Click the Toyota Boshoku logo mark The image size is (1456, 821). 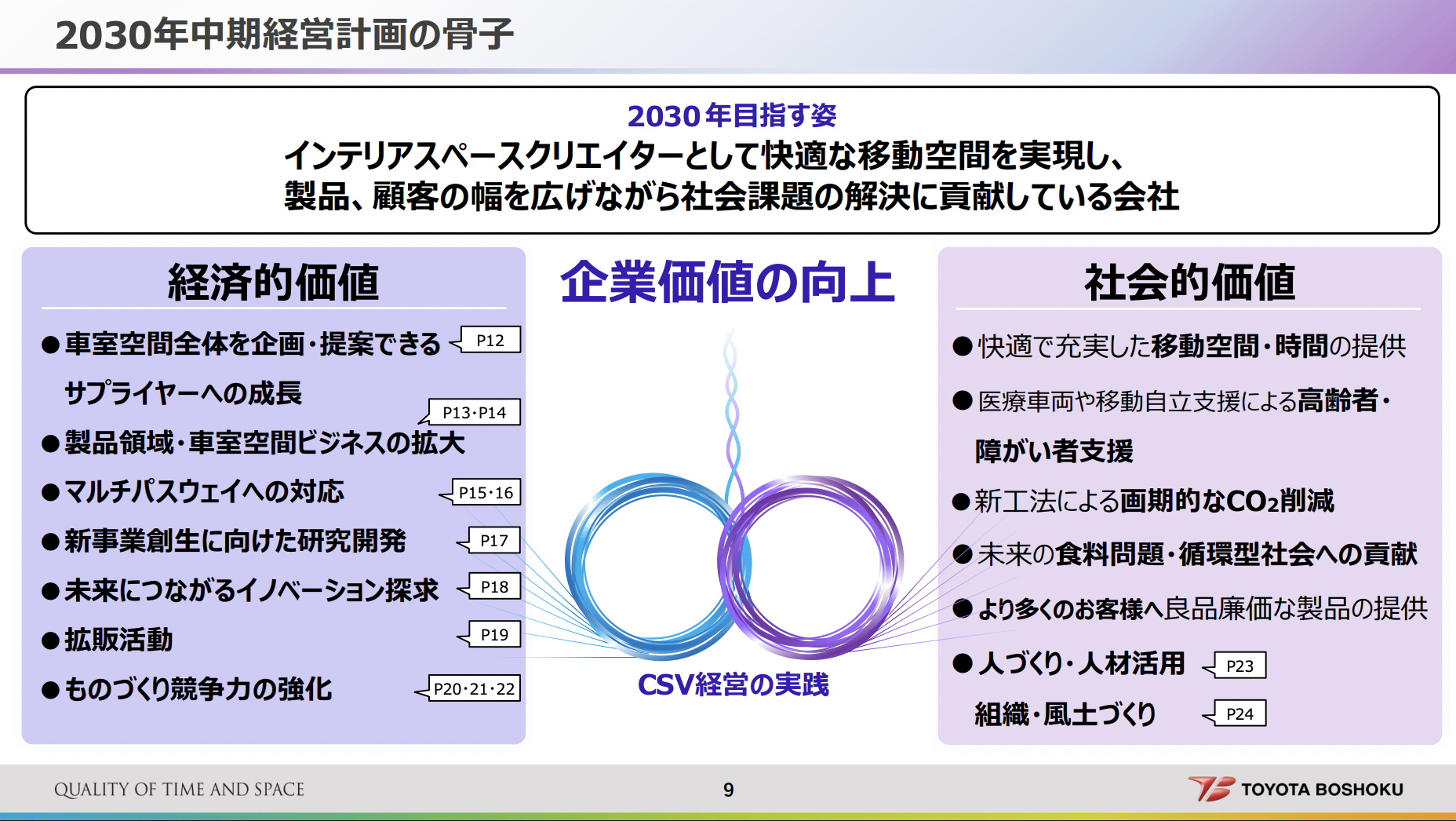pyautogui.click(x=1210, y=788)
